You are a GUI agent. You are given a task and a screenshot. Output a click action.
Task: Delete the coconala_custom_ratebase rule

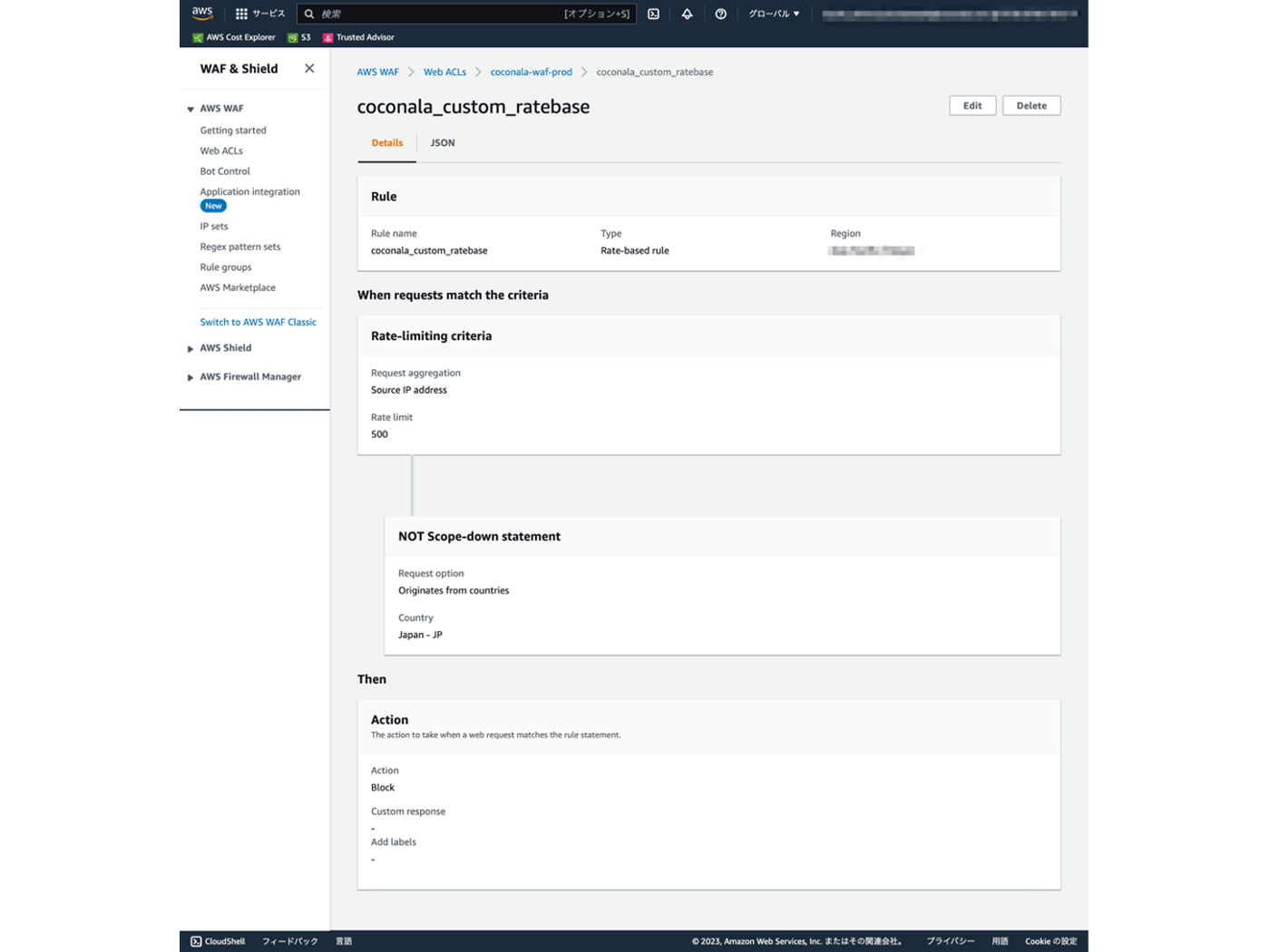pos(1031,105)
